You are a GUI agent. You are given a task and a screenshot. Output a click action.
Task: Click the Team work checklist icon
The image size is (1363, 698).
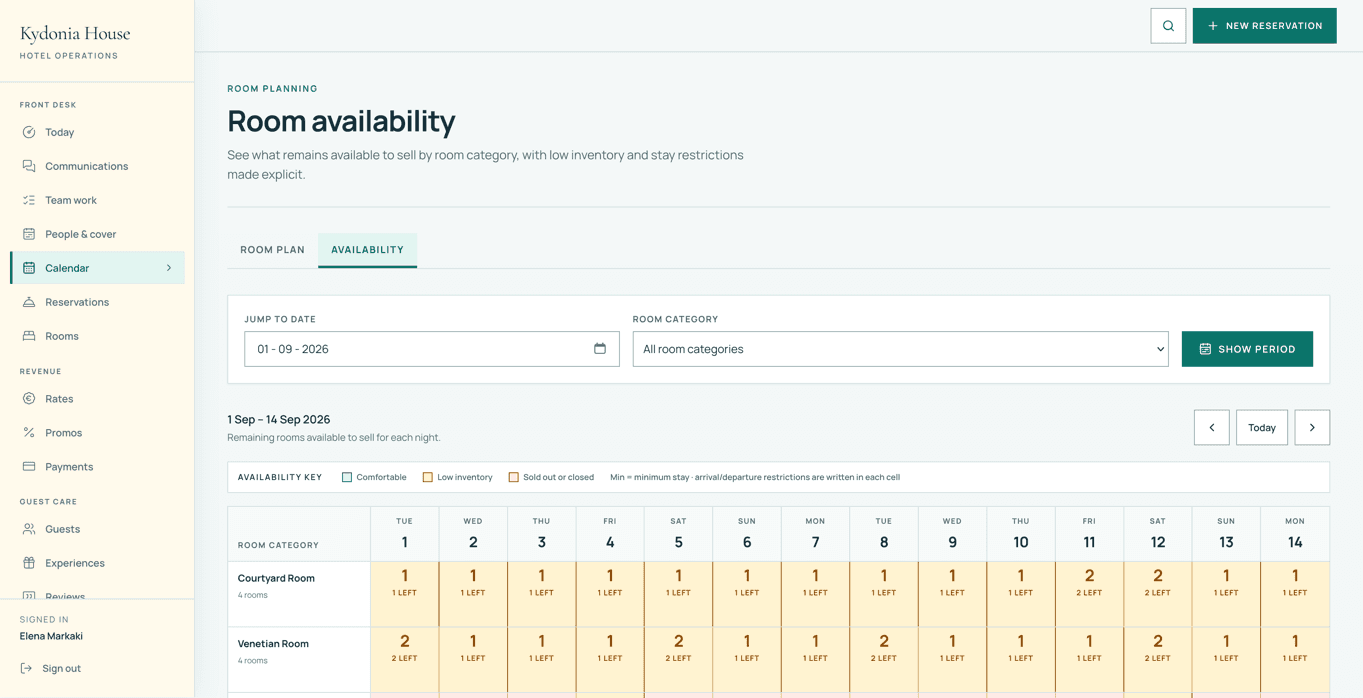click(29, 200)
